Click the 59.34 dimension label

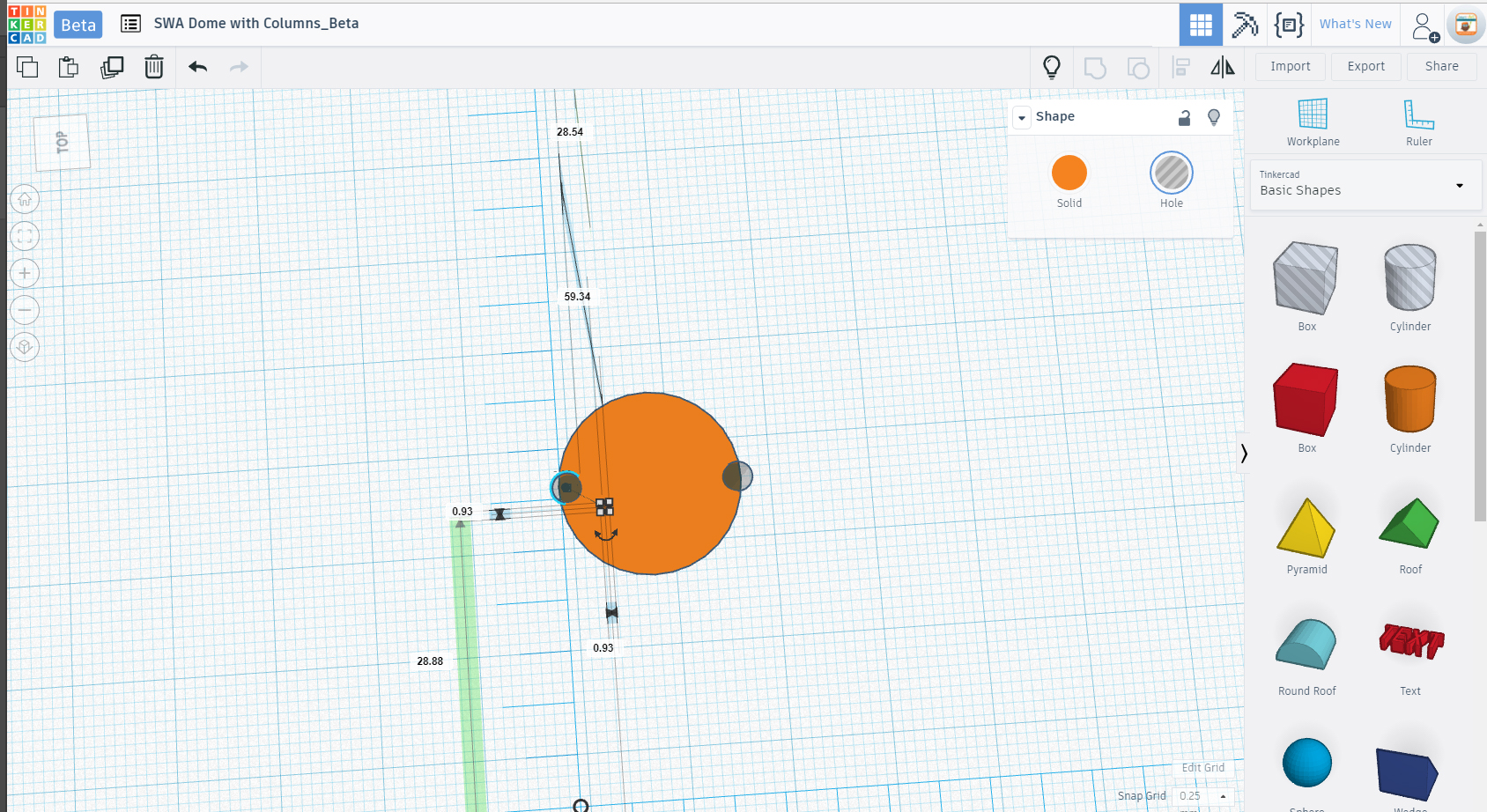coord(578,297)
